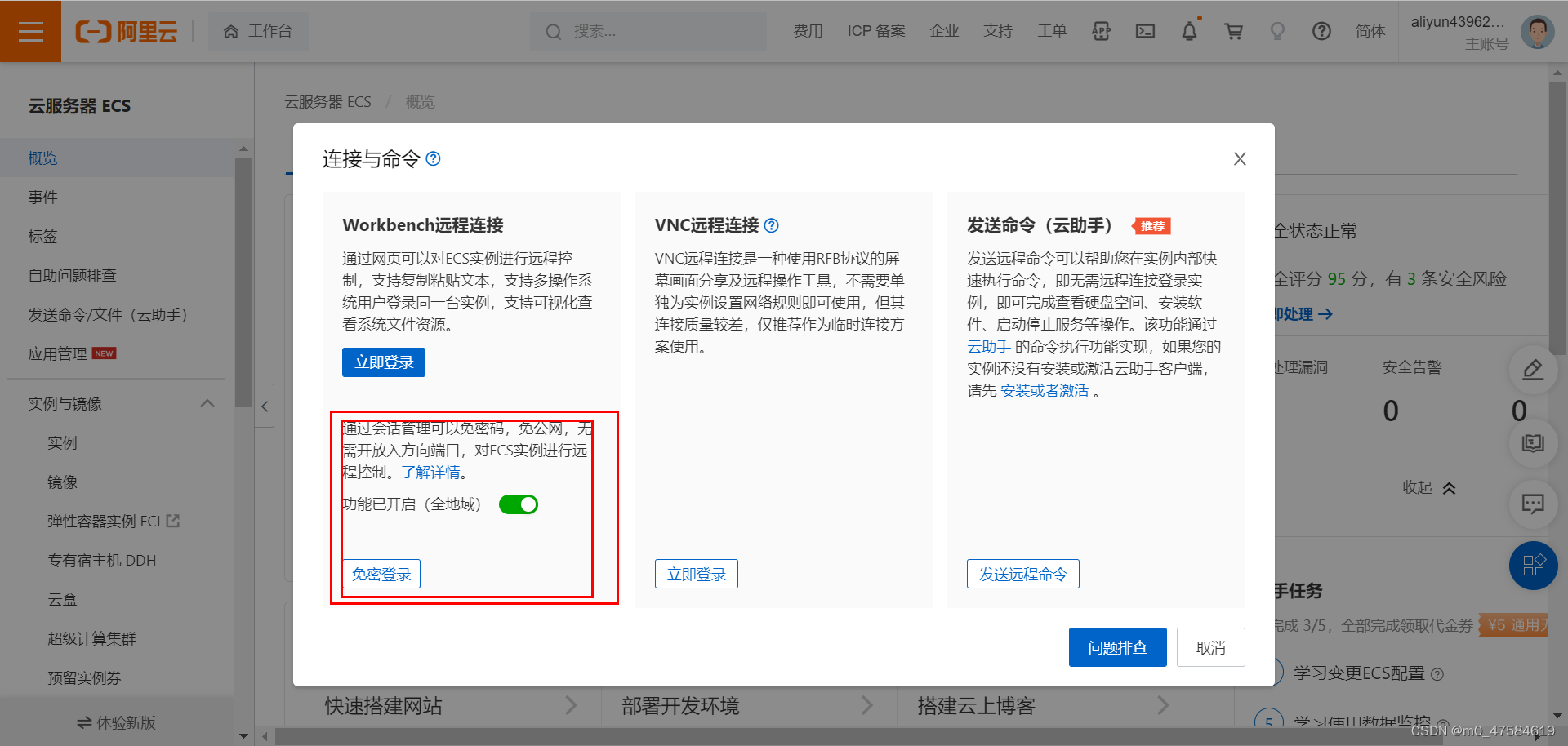The height and width of the screenshot is (746, 1568).
Task: Click the page vertical scrollbar
Action: [x=1557, y=220]
